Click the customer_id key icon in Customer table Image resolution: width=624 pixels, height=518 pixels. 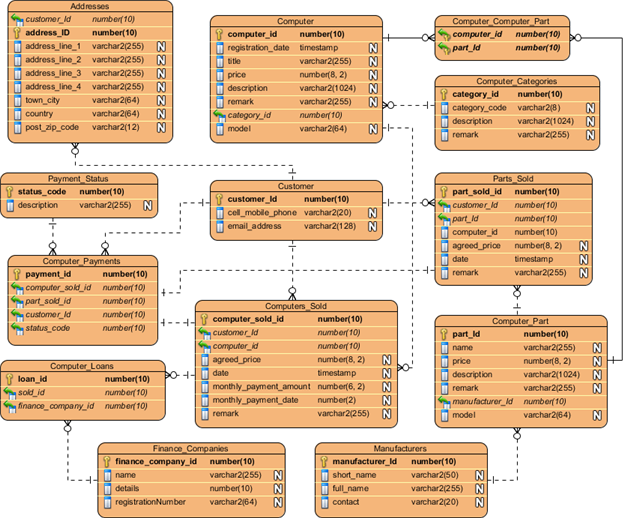pyautogui.click(x=219, y=199)
